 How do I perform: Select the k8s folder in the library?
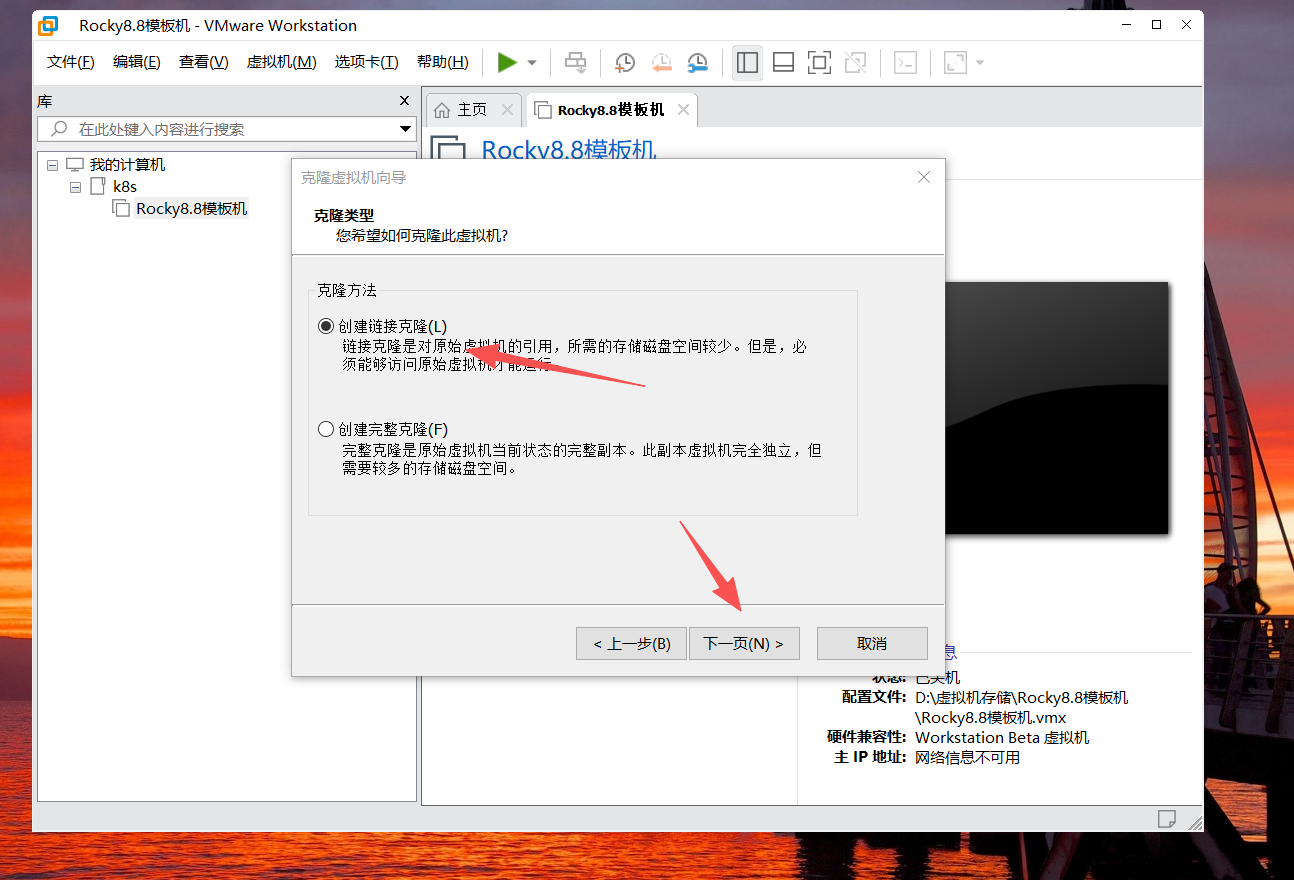click(125, 187)
